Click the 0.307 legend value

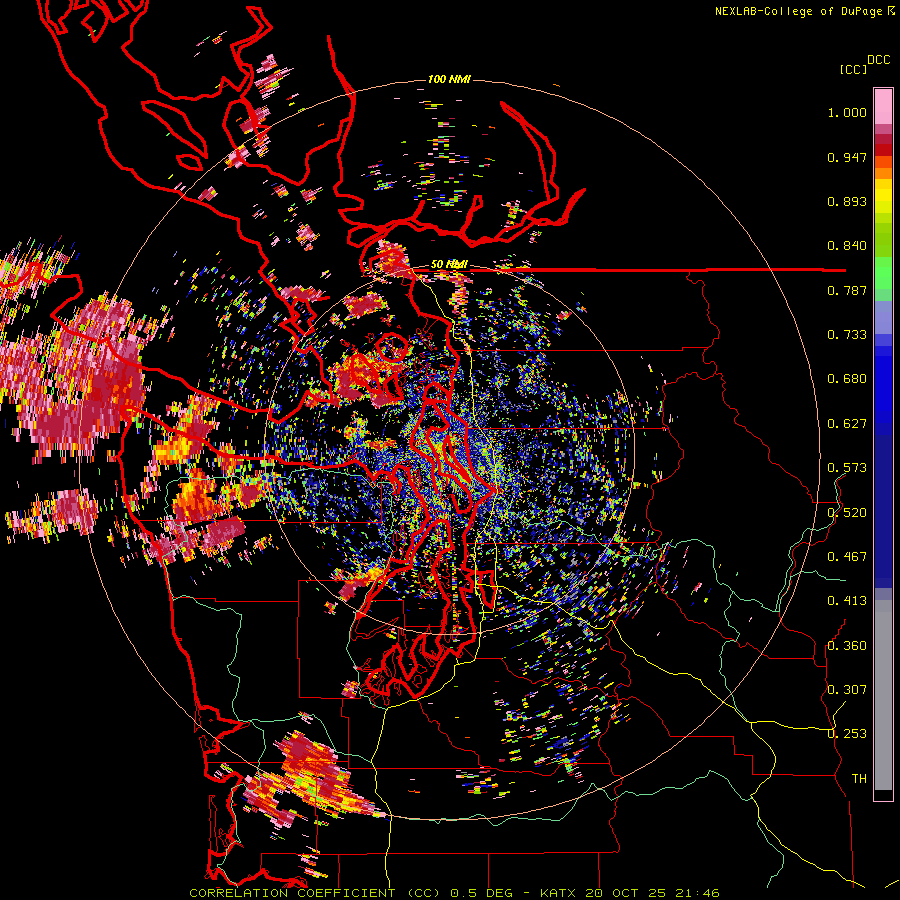click(847, 690)
